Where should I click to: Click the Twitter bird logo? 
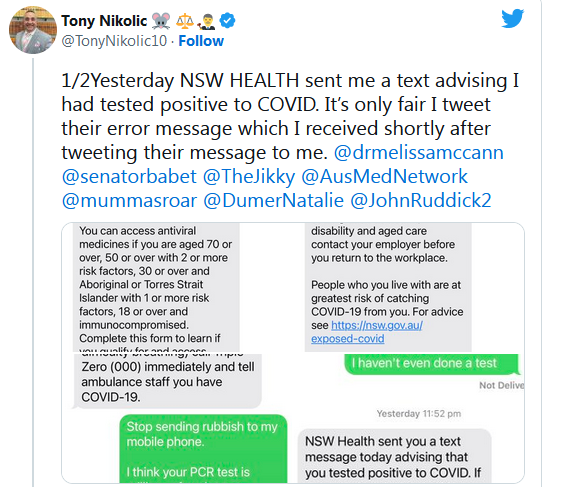(x=513, y=18)
